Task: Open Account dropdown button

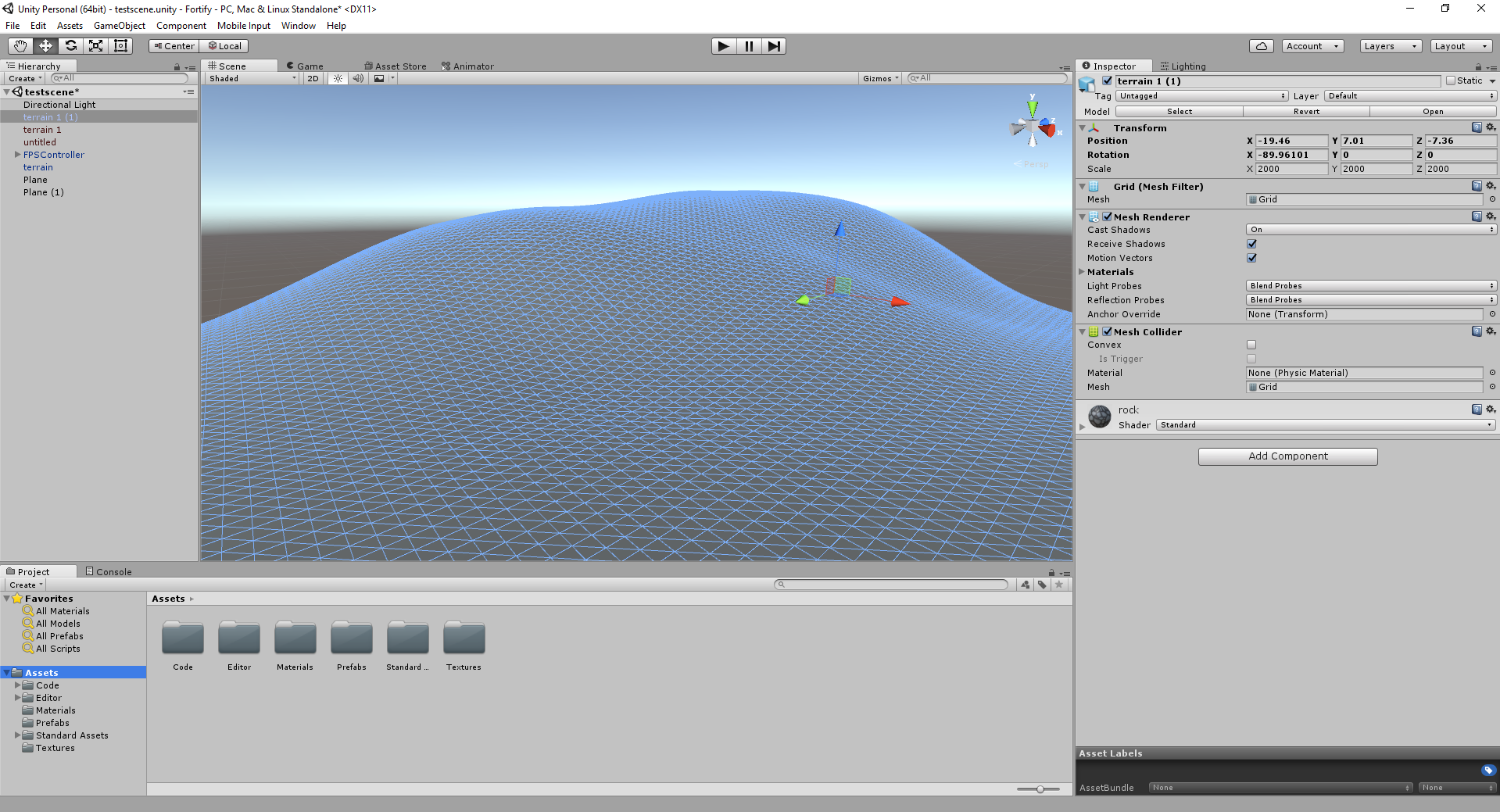Action: pyautogui.click(x=1312, y=46)
